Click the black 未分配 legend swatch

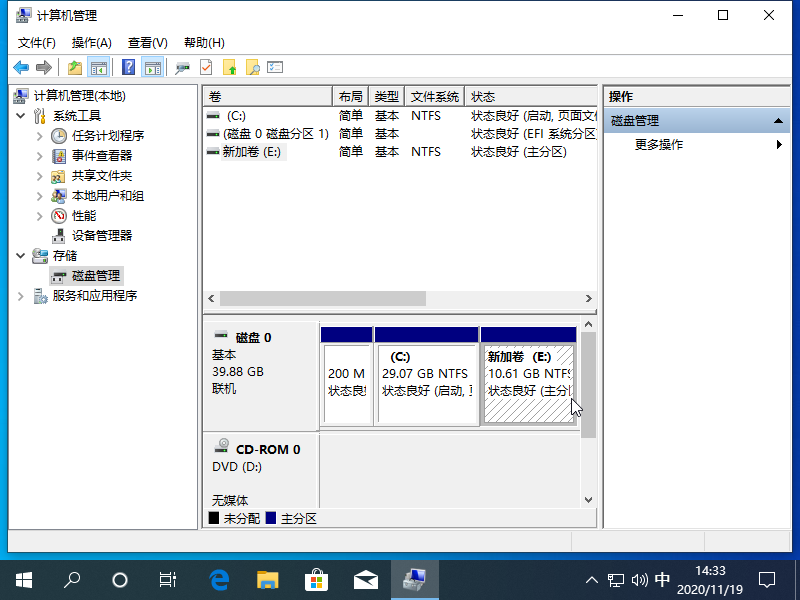tap(214, 518)
